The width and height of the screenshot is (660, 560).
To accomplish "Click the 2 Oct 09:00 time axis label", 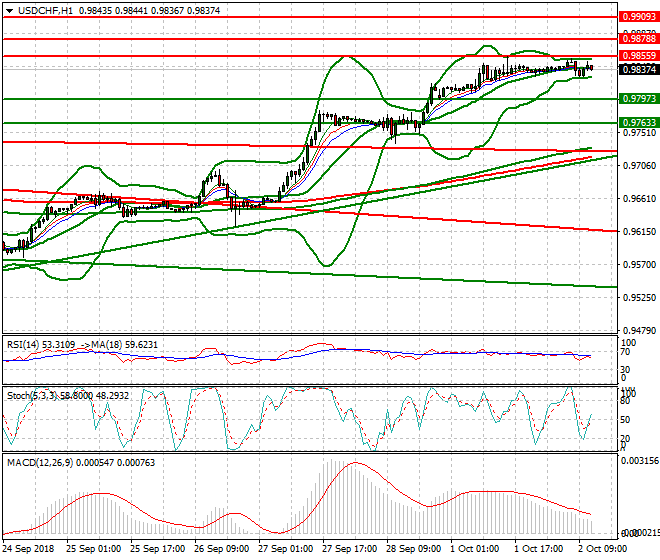I will point(602,549).
